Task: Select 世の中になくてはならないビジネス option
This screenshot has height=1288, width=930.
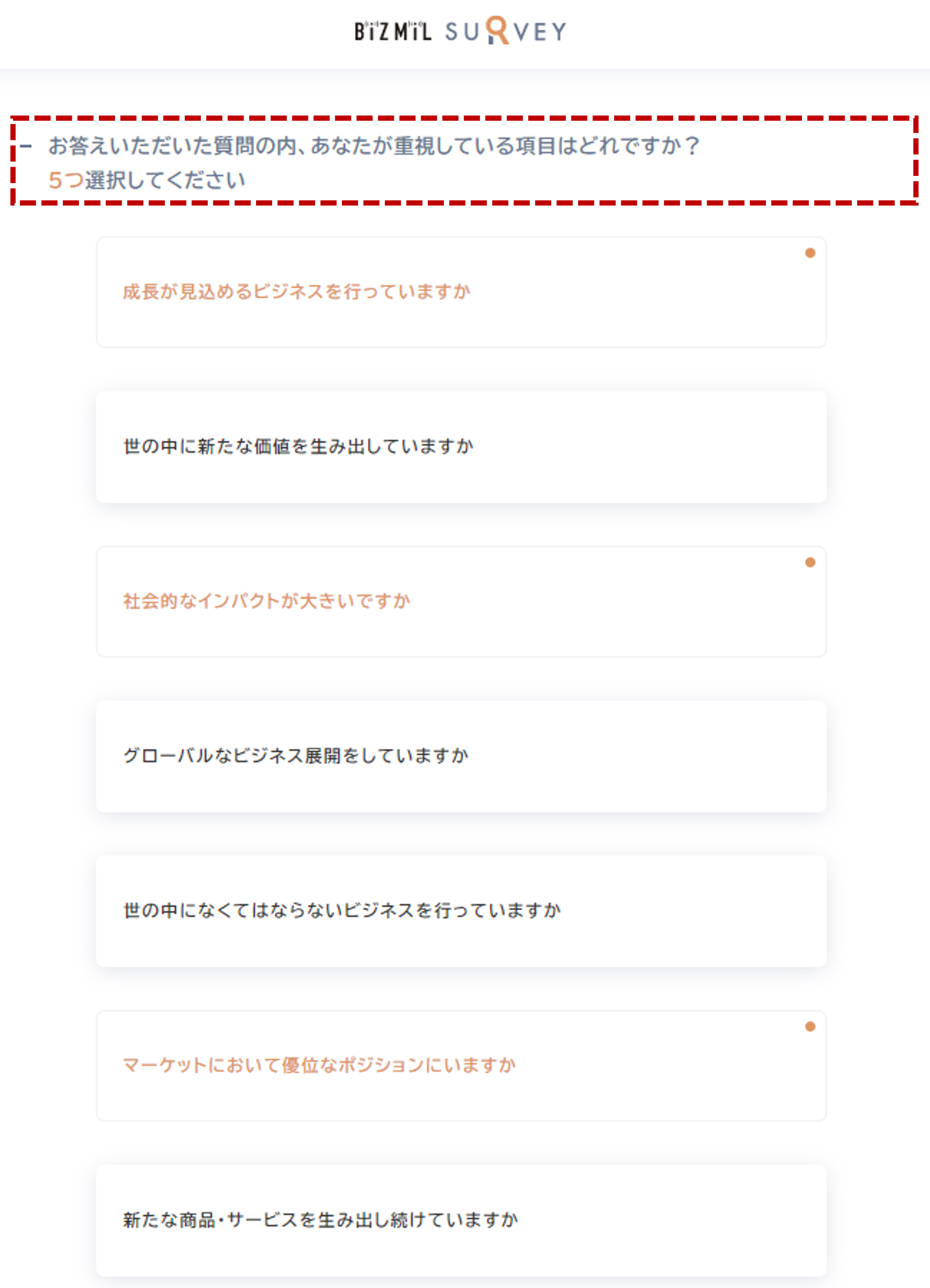Action: coord(461,911)
